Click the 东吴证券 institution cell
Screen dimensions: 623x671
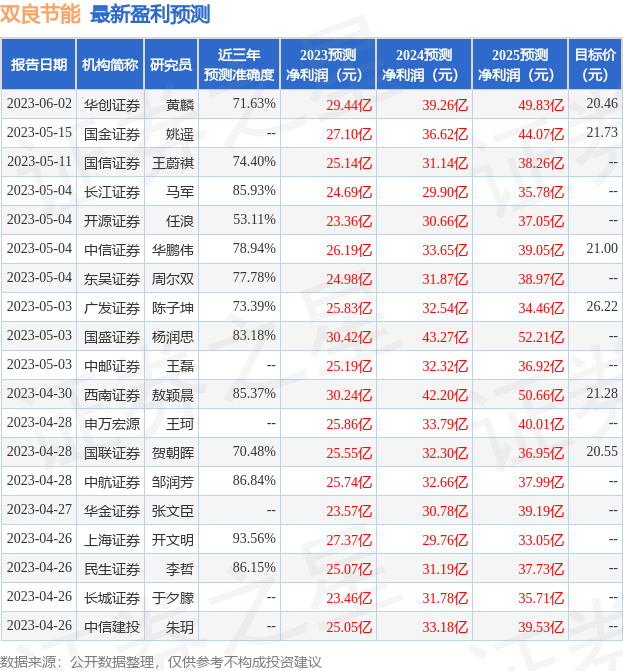[112, 279]
